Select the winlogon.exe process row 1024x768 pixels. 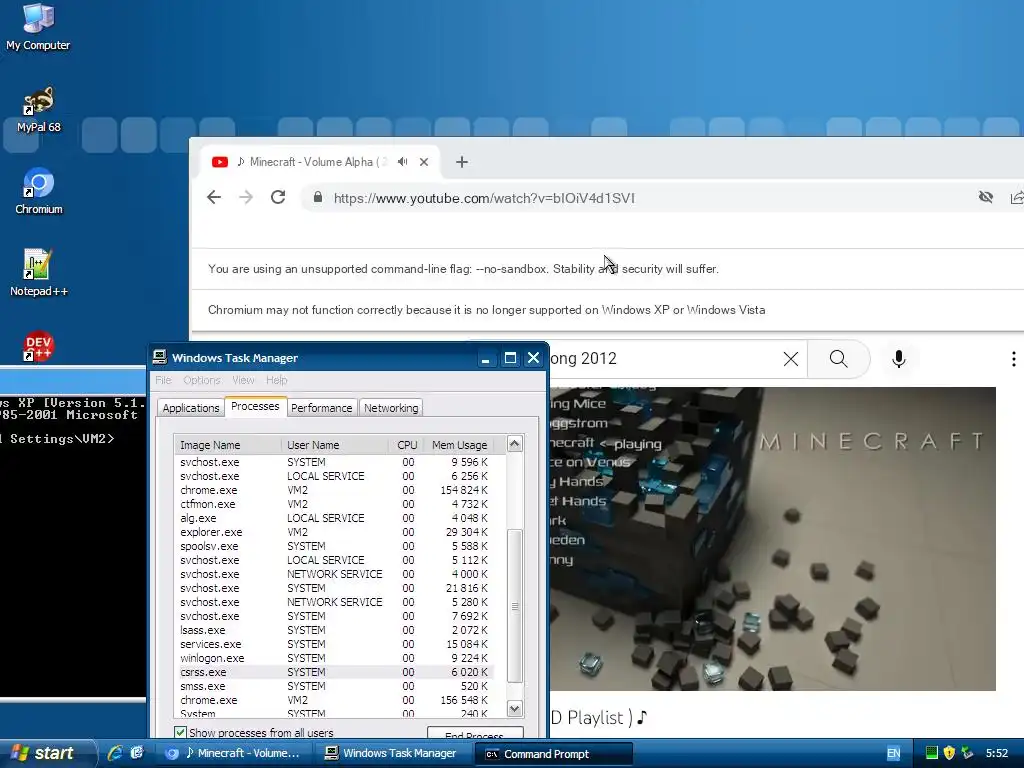point(334,658)
